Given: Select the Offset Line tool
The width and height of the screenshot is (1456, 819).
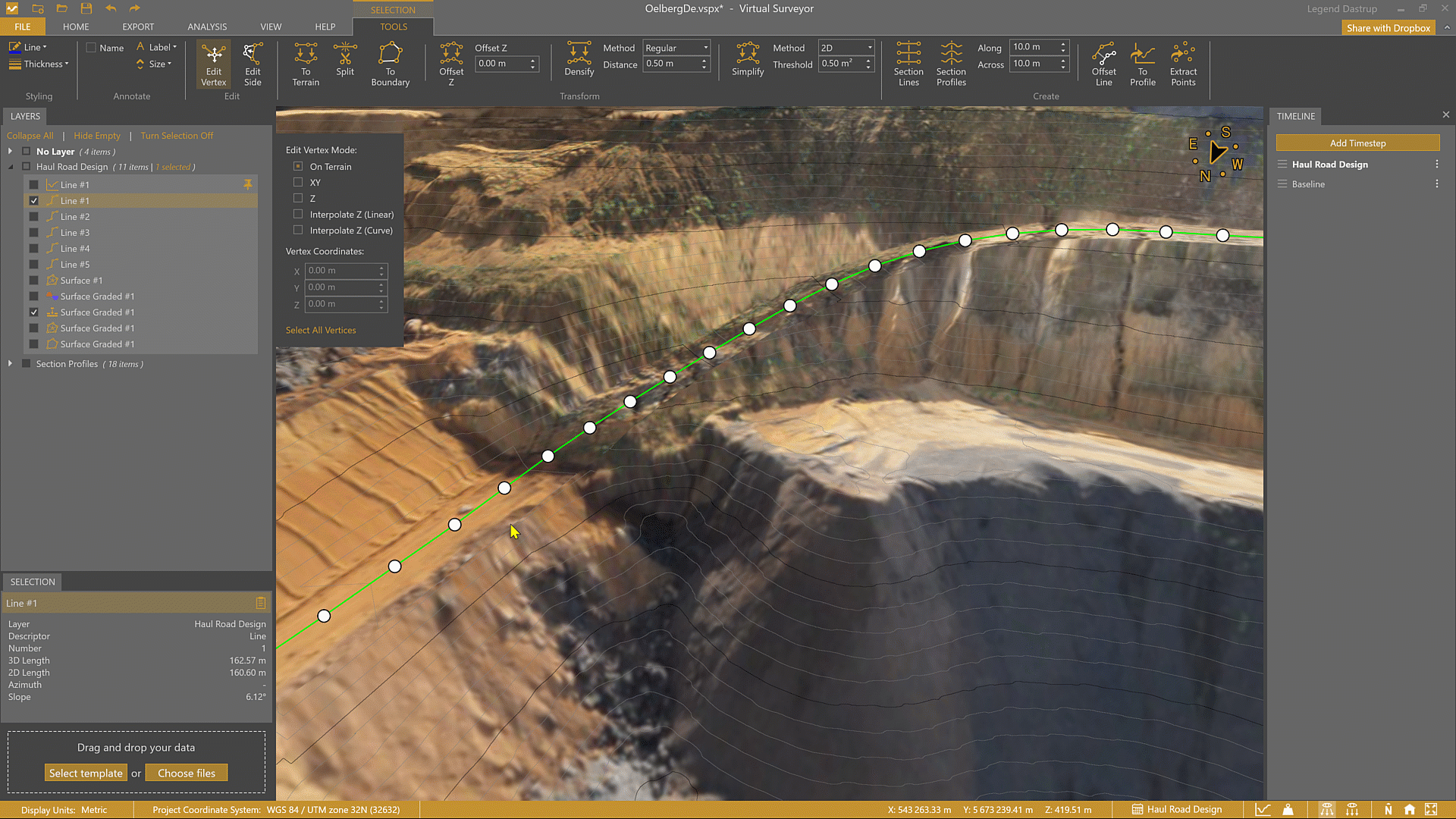Looking at the screenshot, I should click(1103, 64).
